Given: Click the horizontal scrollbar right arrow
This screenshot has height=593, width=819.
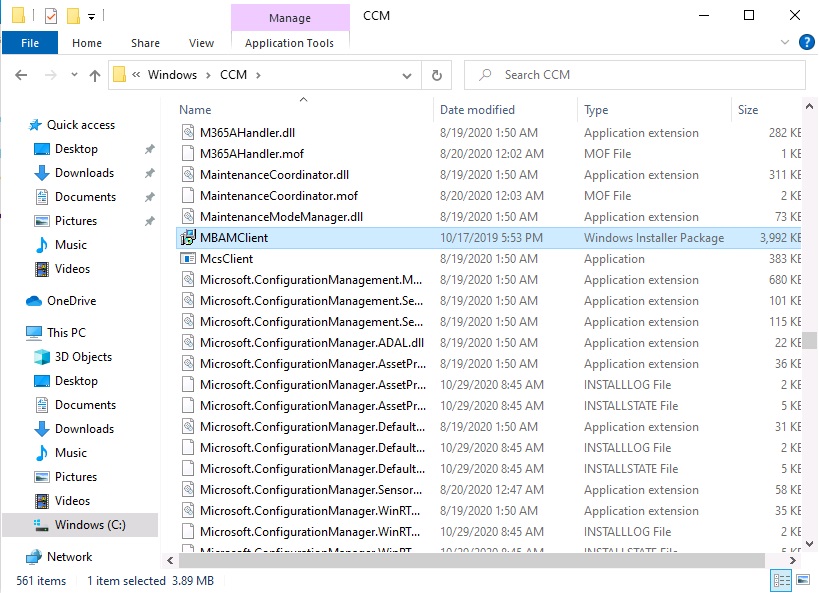Looking at the screenshot, I should (x=793, y=561).
